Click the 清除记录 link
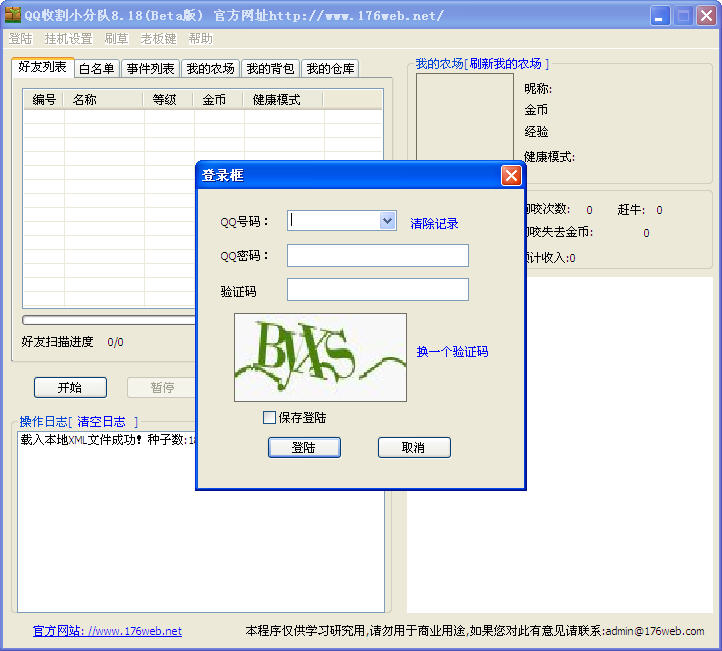Screen dimensions: 722x651 (434, 224)
